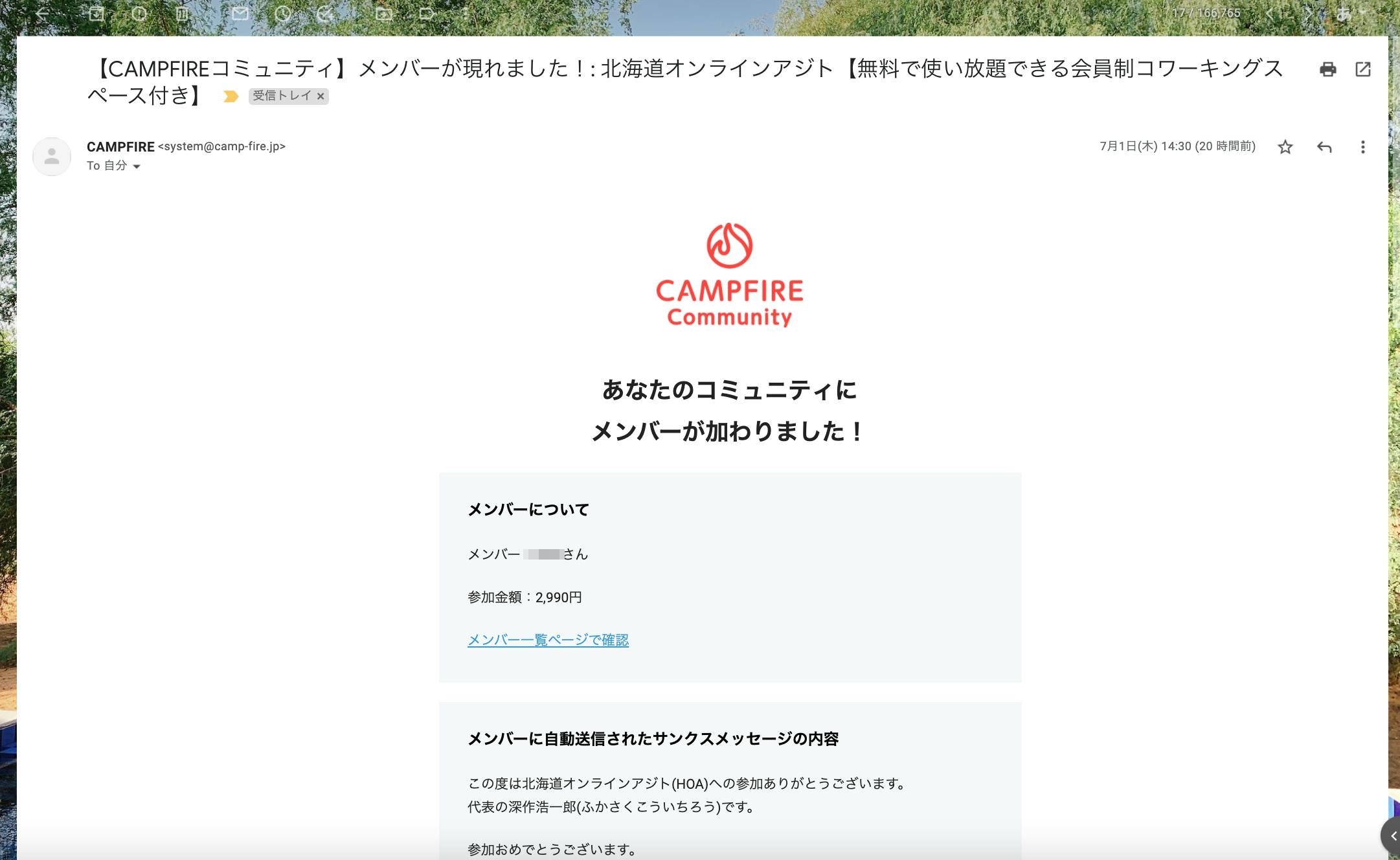Open メンバー一覧ページで確認 link
This screenshot has width=1400, height=860.
548,640
